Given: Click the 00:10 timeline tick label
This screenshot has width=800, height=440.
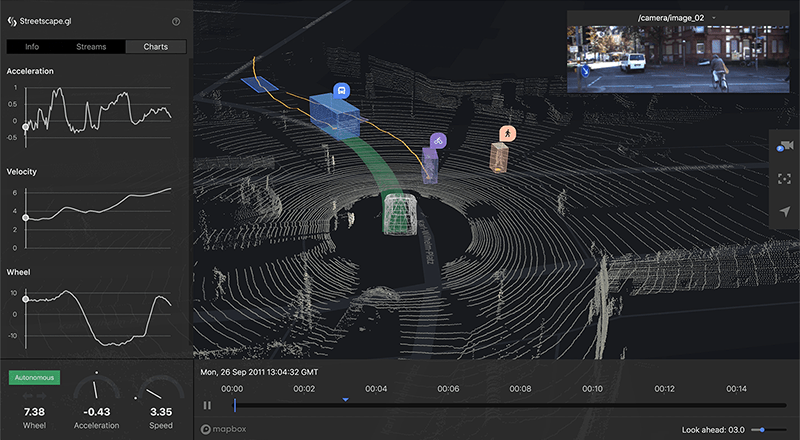Looking at the screenshot, I should pyautogui.click(x=592, y=389).
